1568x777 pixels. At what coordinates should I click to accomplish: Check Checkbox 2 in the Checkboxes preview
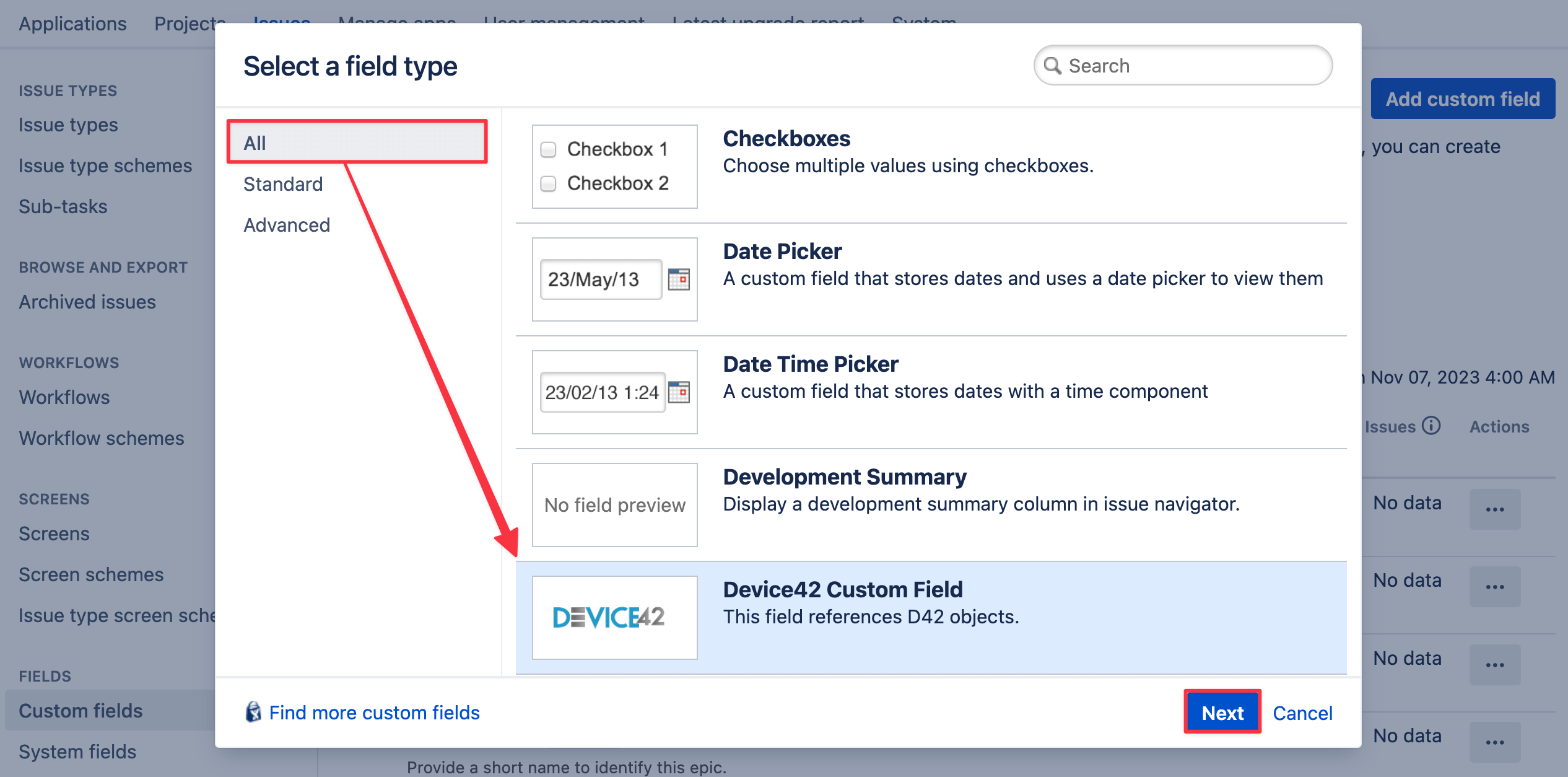click(547, 183)
